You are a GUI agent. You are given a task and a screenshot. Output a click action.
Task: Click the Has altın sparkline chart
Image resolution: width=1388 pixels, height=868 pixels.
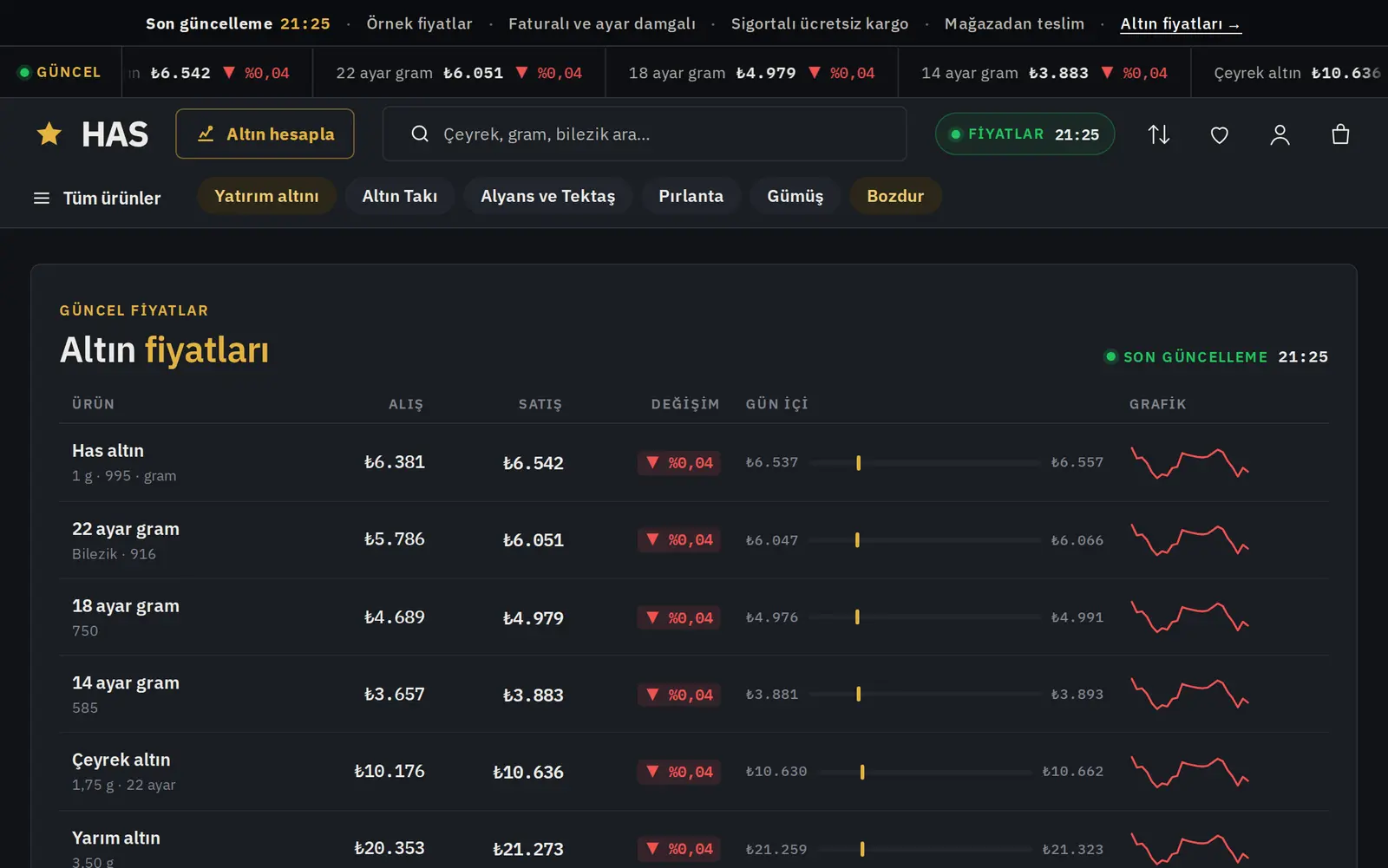[x=1189, y=463]
